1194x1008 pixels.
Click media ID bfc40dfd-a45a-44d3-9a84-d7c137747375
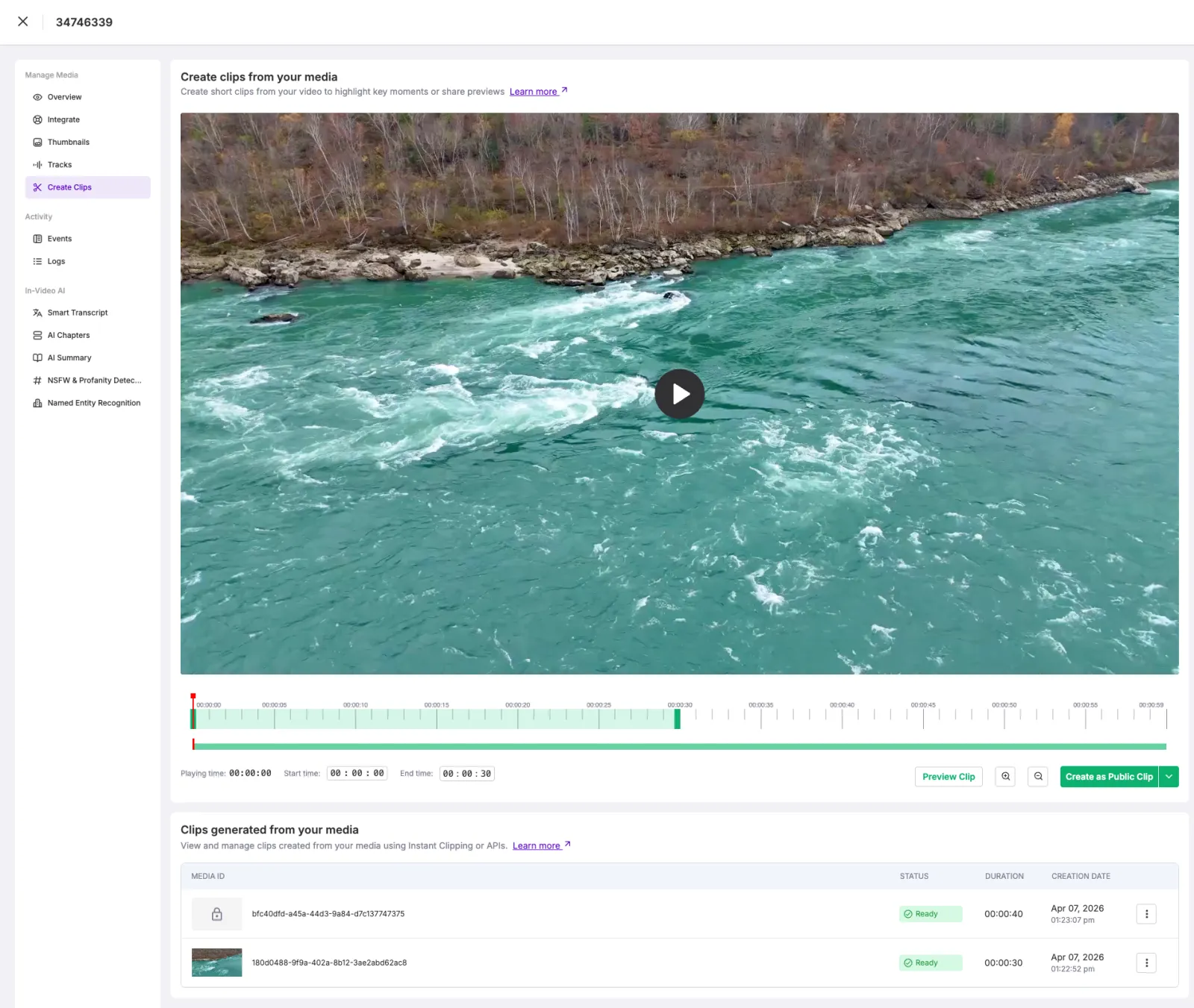coord(328,914)
